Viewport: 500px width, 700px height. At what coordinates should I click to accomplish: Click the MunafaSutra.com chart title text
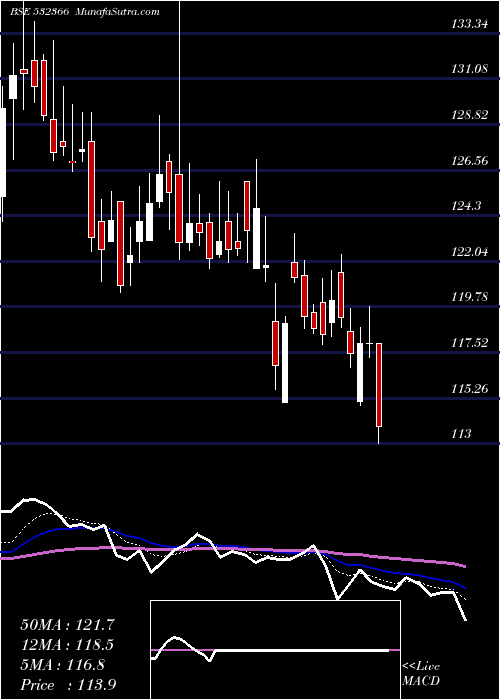pos(118,12)
